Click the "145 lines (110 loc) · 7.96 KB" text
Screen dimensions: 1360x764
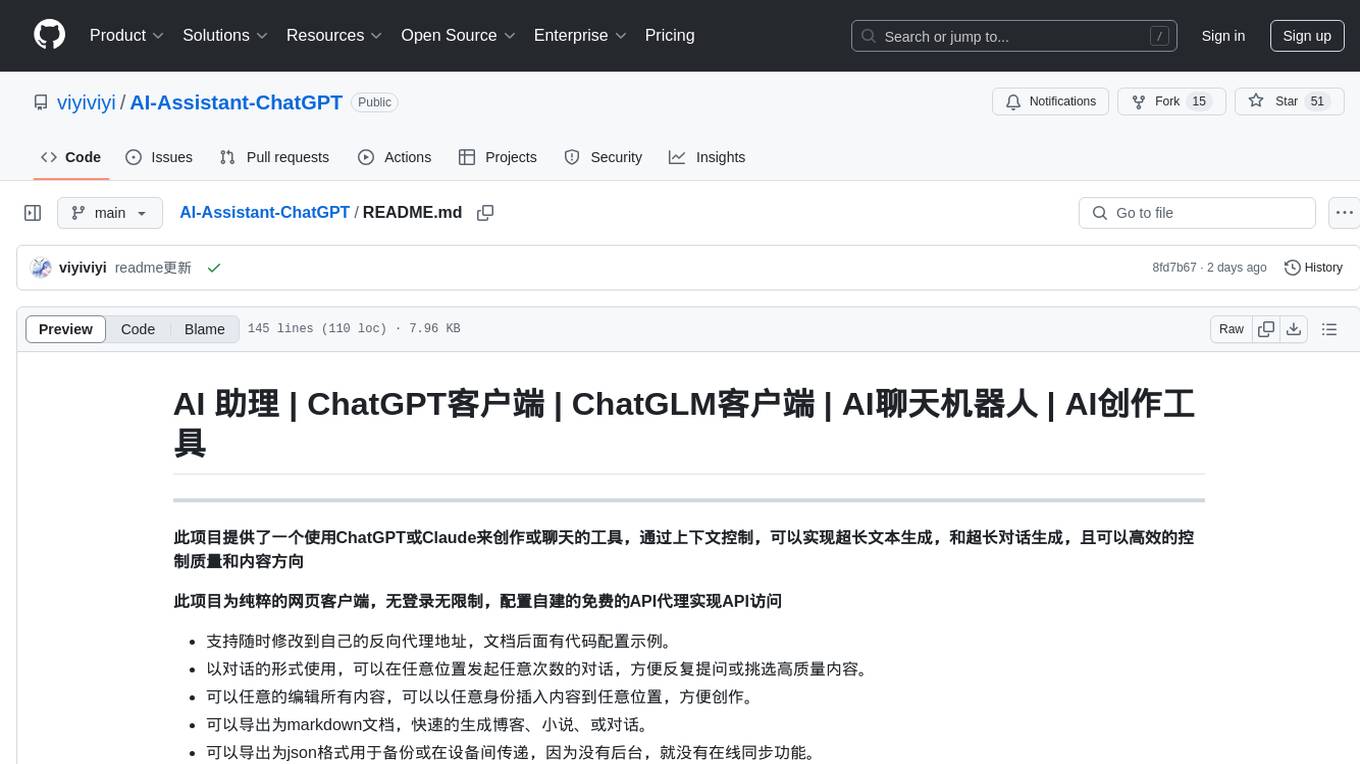coord(353,329)
